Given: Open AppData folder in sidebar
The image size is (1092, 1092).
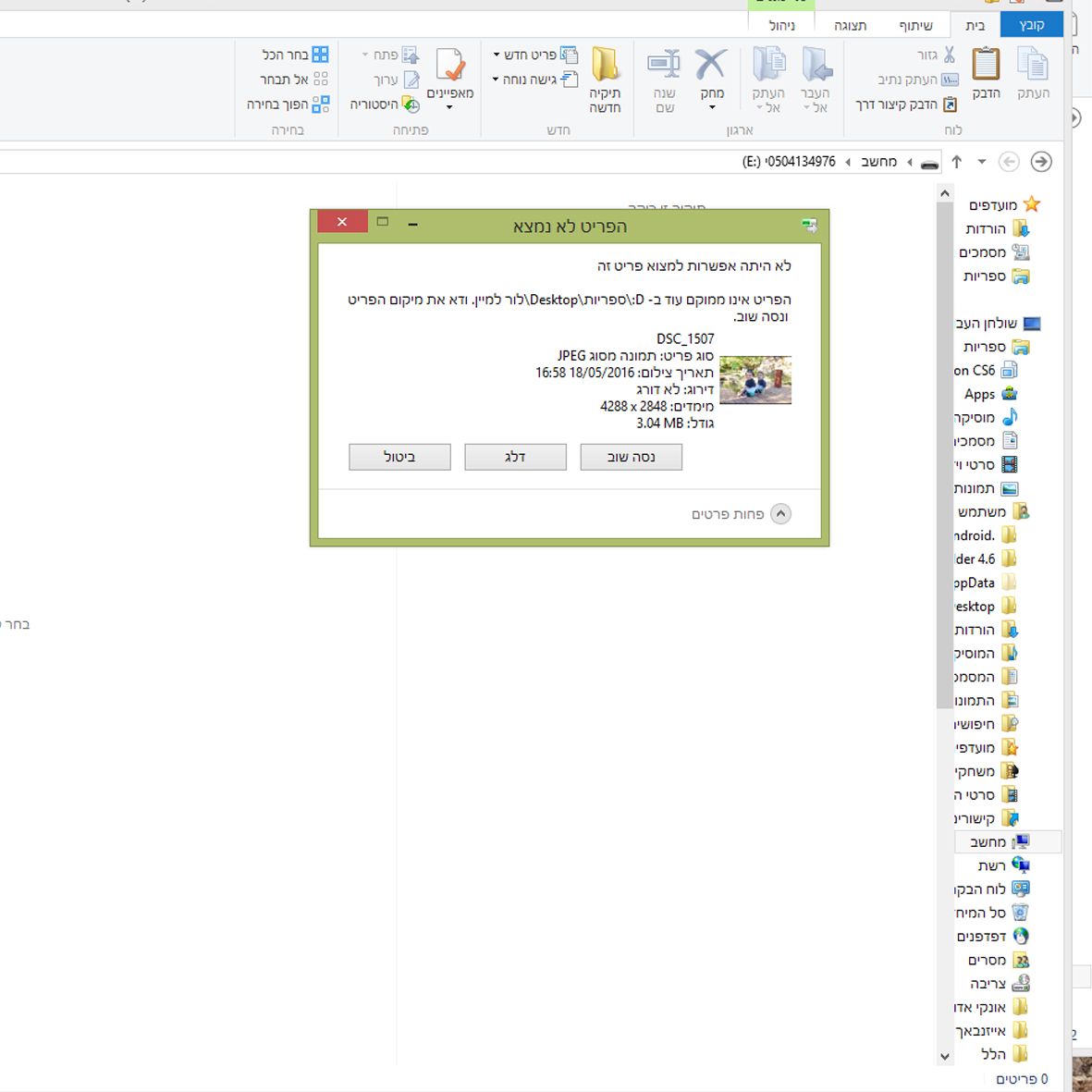Looking at the screenshot, I should 987,583.
